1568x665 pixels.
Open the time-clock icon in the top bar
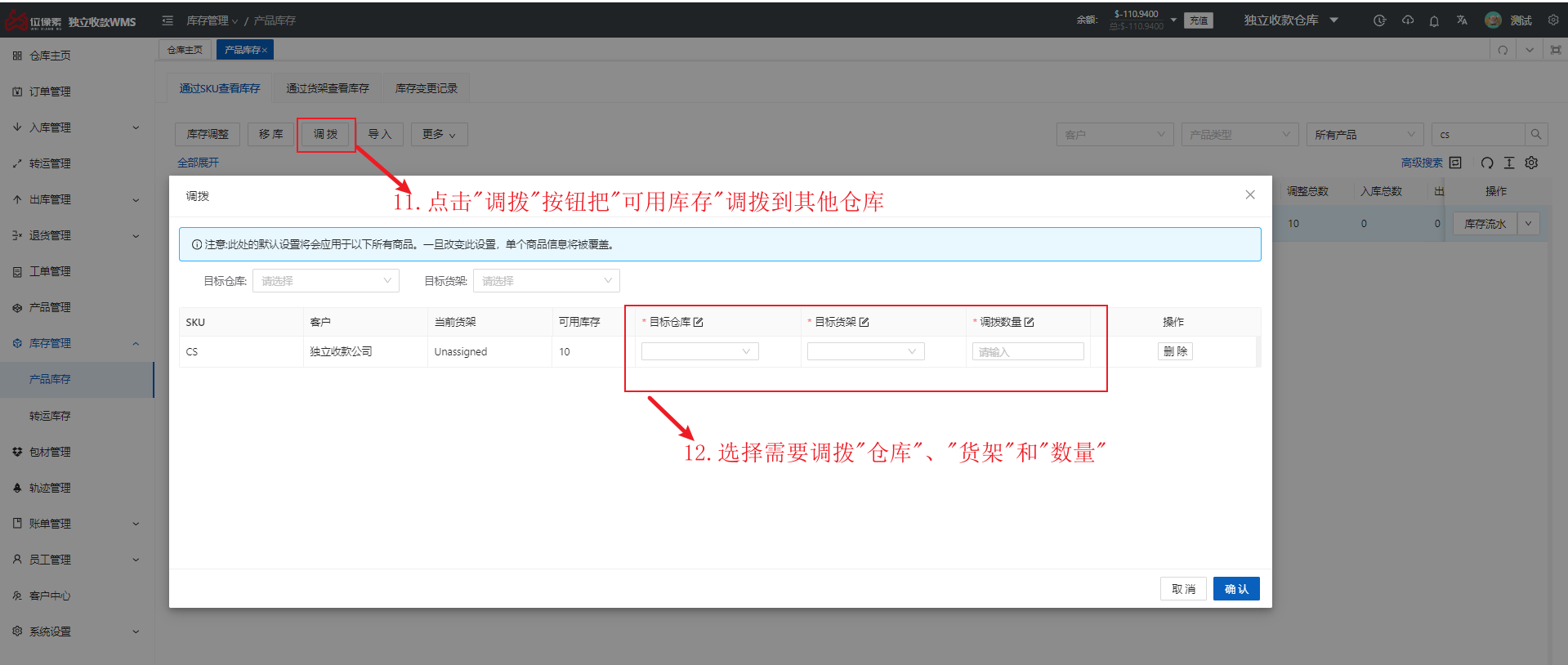tap(1379, 20)
